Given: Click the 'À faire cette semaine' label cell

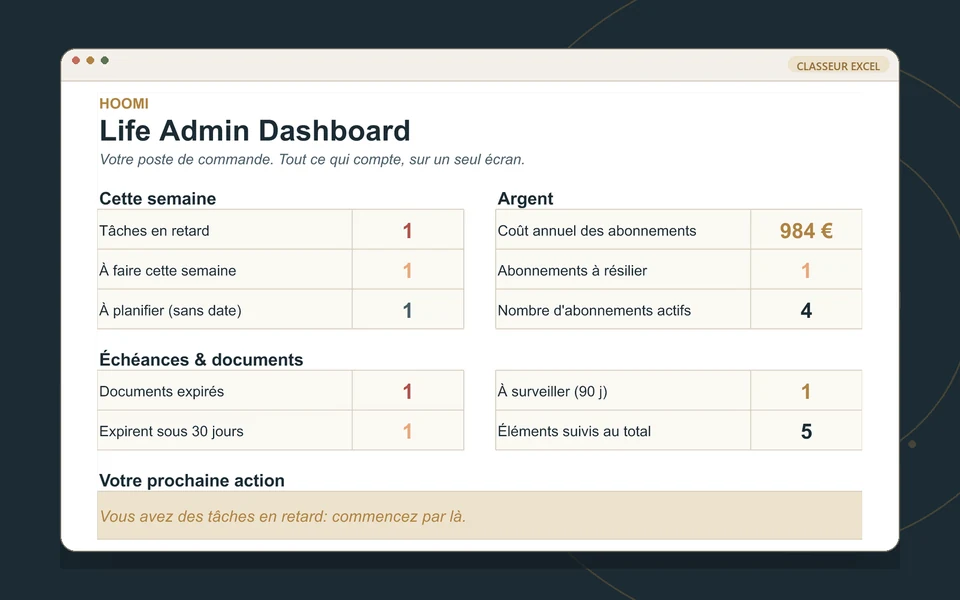Looking at the screenshot, I should [x=225, y=269].
